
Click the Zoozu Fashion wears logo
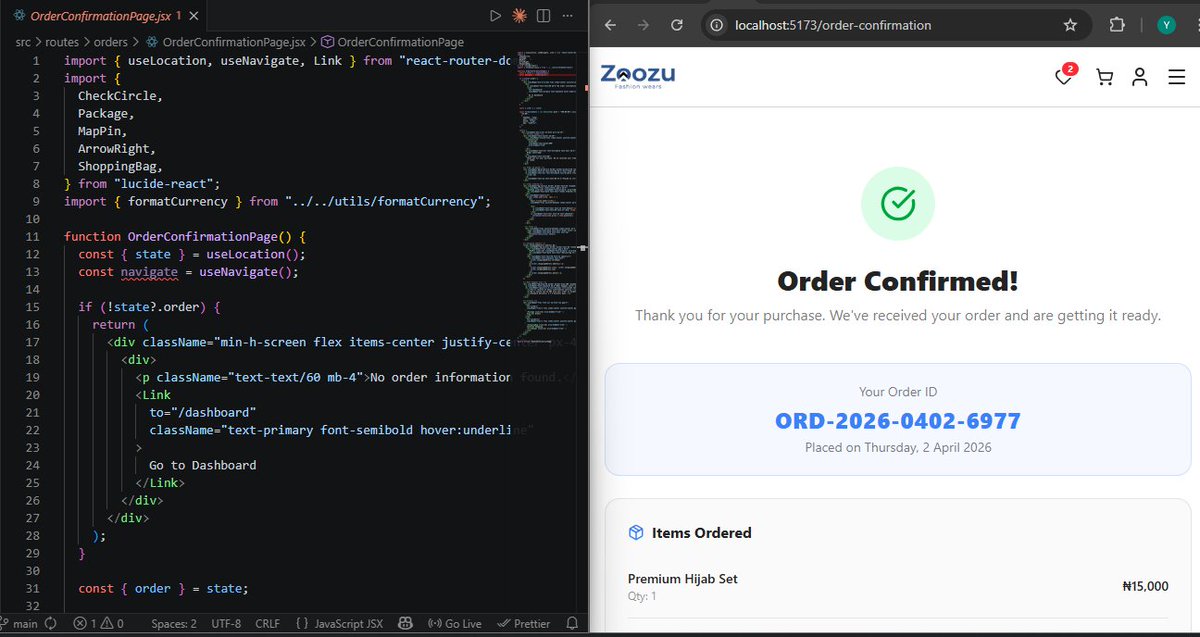(x=638, y=76)
